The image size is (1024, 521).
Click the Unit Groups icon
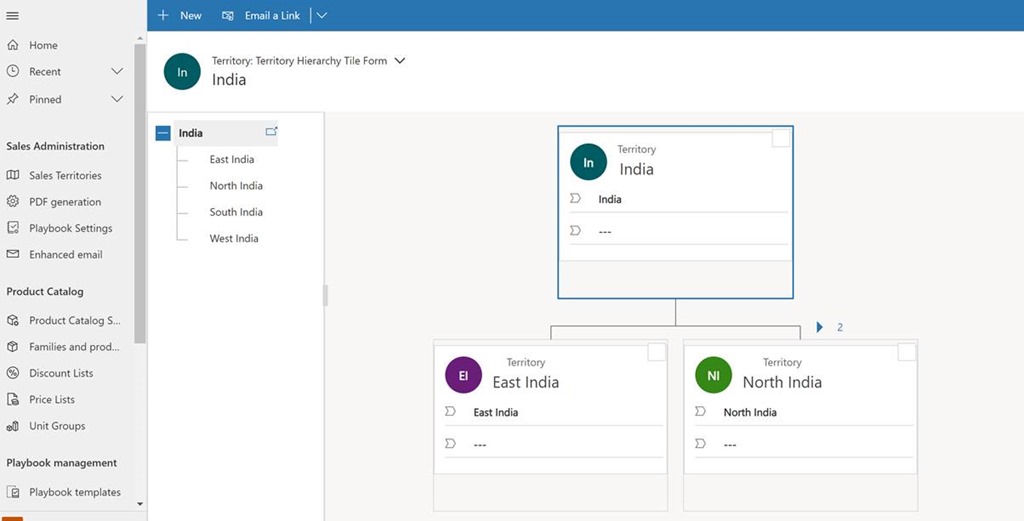13,426
